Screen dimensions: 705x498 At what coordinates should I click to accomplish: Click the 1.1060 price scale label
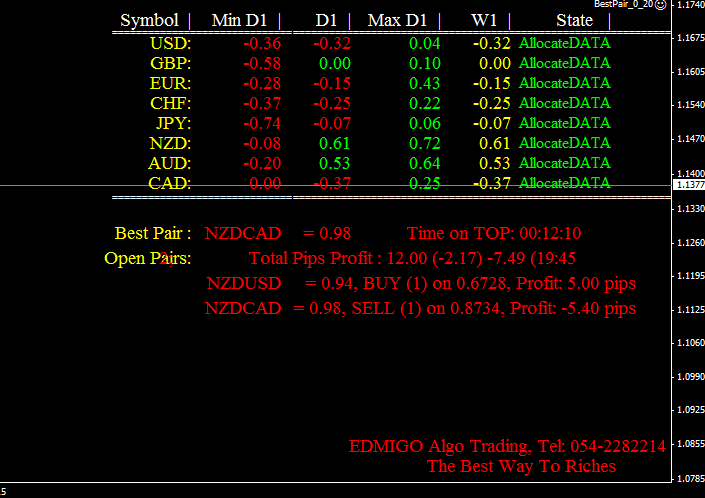691,343
